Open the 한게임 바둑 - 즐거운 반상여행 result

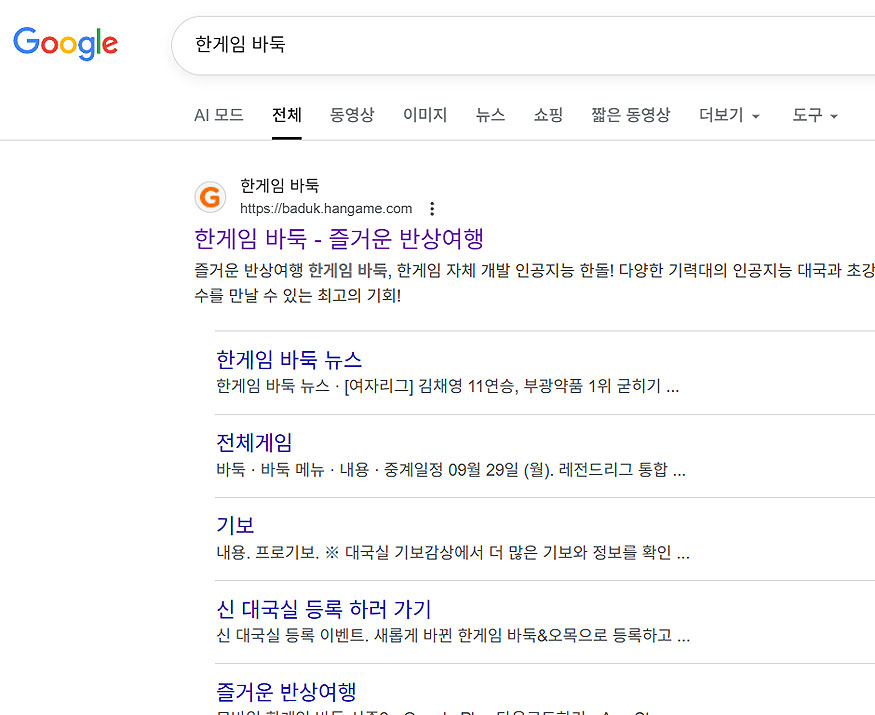click(x=339, y=239)
